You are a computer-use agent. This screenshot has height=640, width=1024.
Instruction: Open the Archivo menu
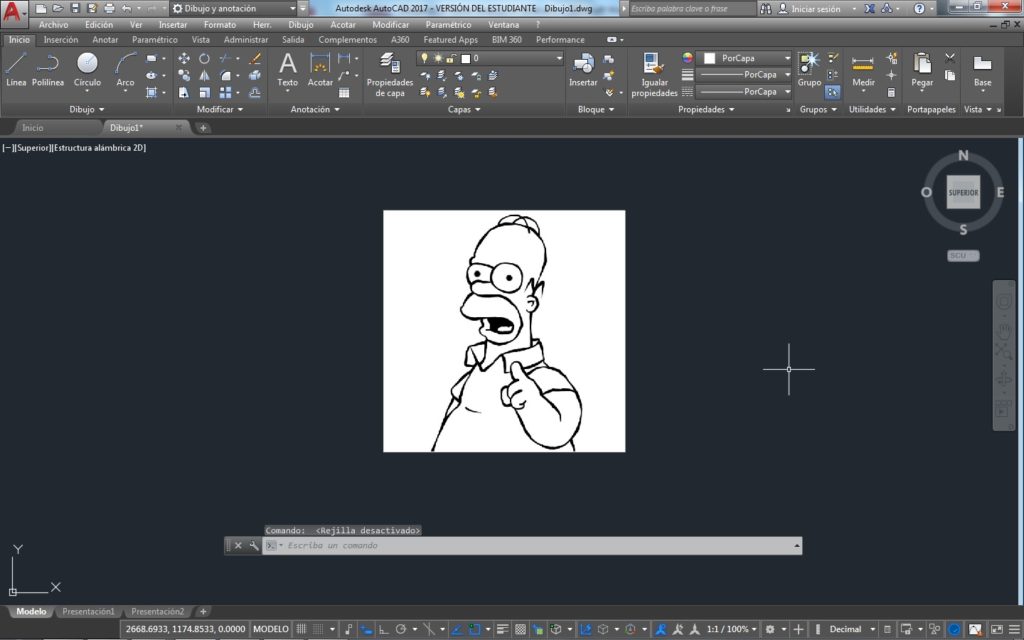point(53,25)
